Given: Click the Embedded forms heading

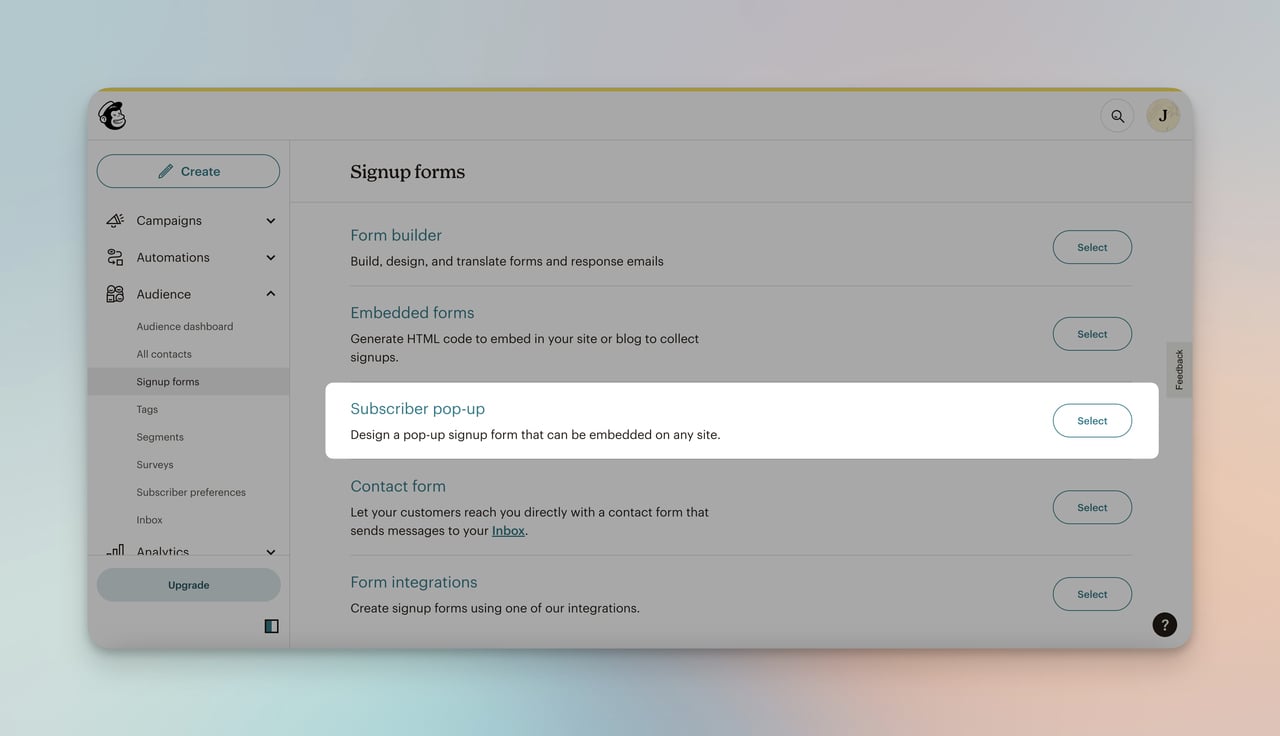Looking at the screenshot, I should point(412,312).
